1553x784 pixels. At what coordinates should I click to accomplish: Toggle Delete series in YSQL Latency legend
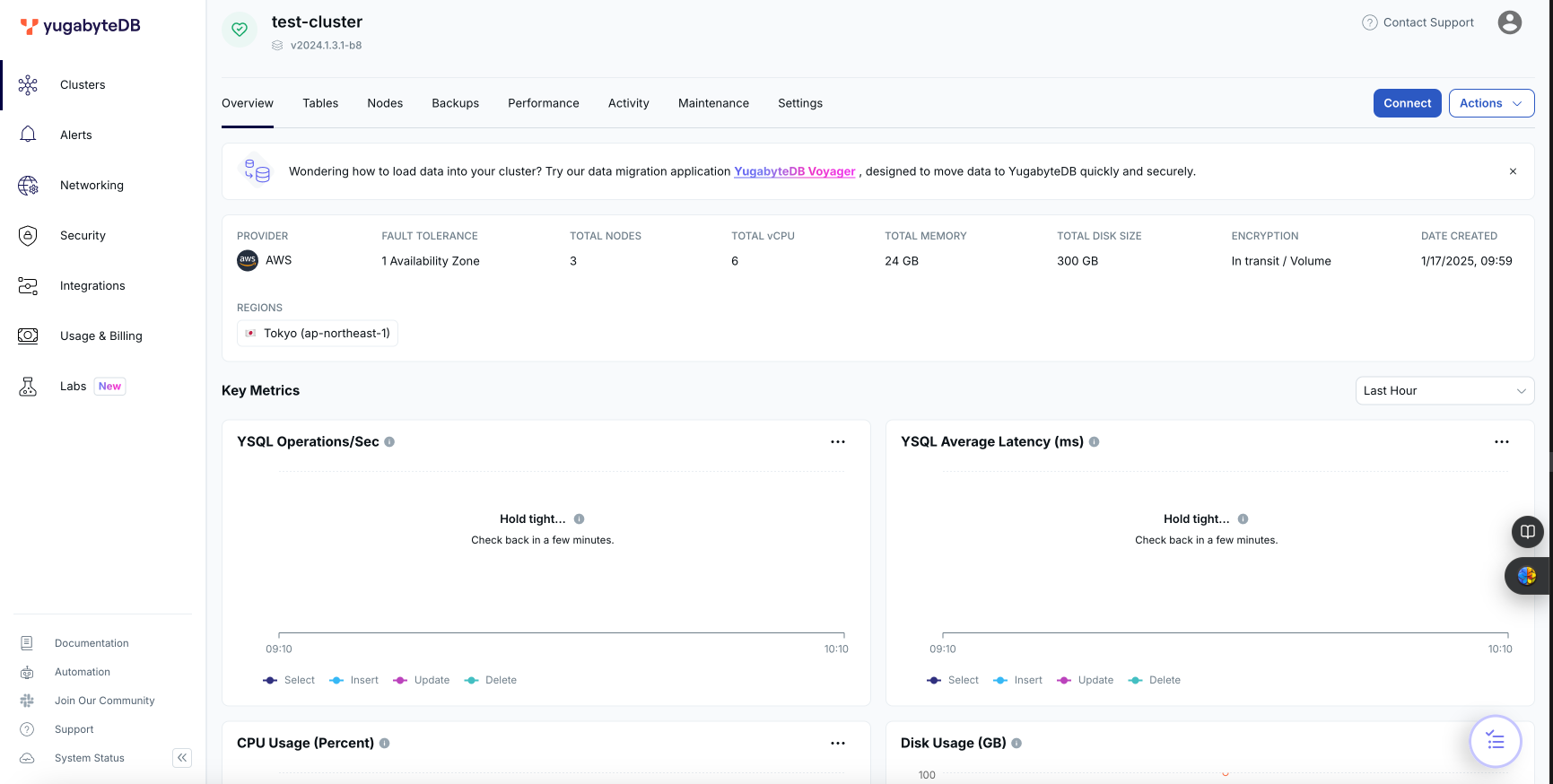pos(1155,680)
